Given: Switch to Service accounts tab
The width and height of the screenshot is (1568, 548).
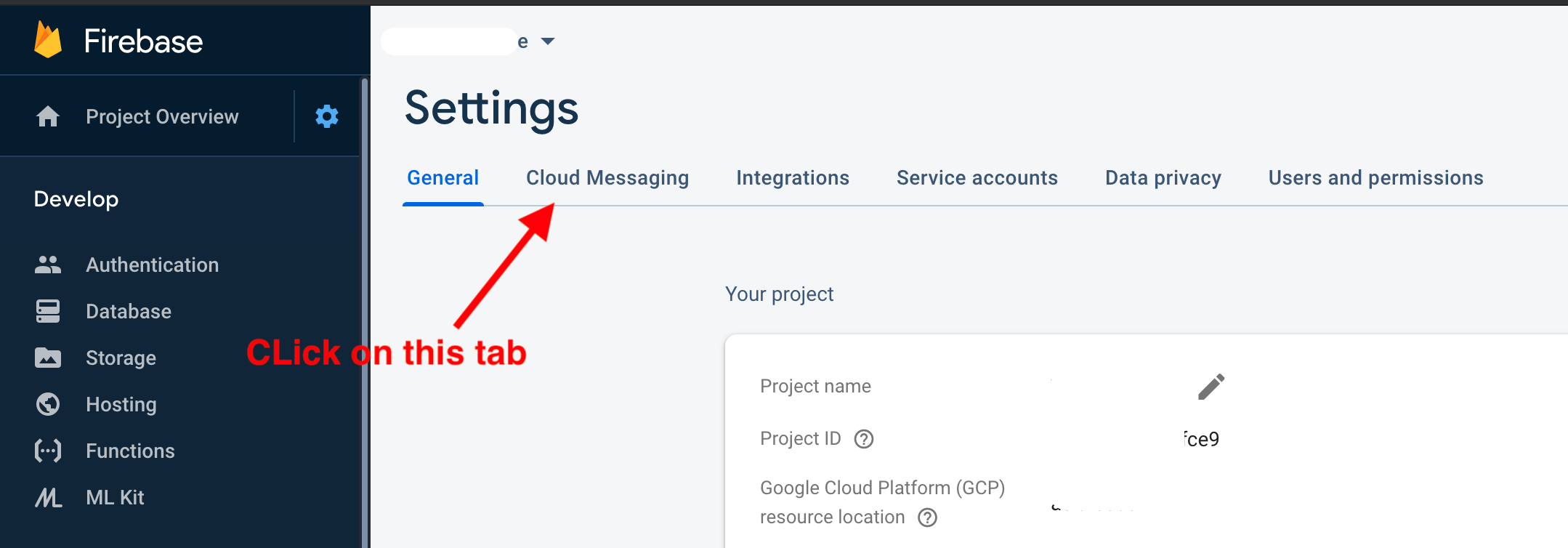Looking at the screenshot, I should tap(977, 178).
